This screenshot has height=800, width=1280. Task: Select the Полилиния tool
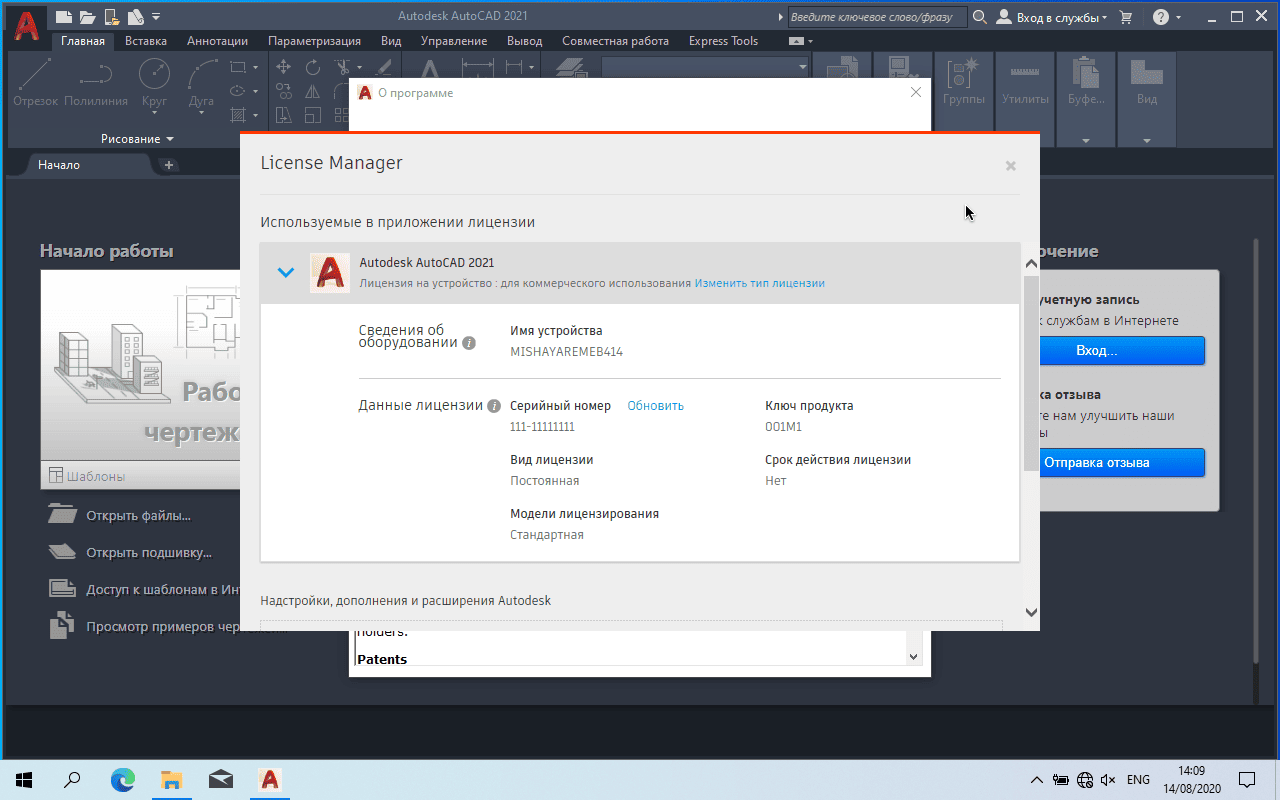(96, 82)
